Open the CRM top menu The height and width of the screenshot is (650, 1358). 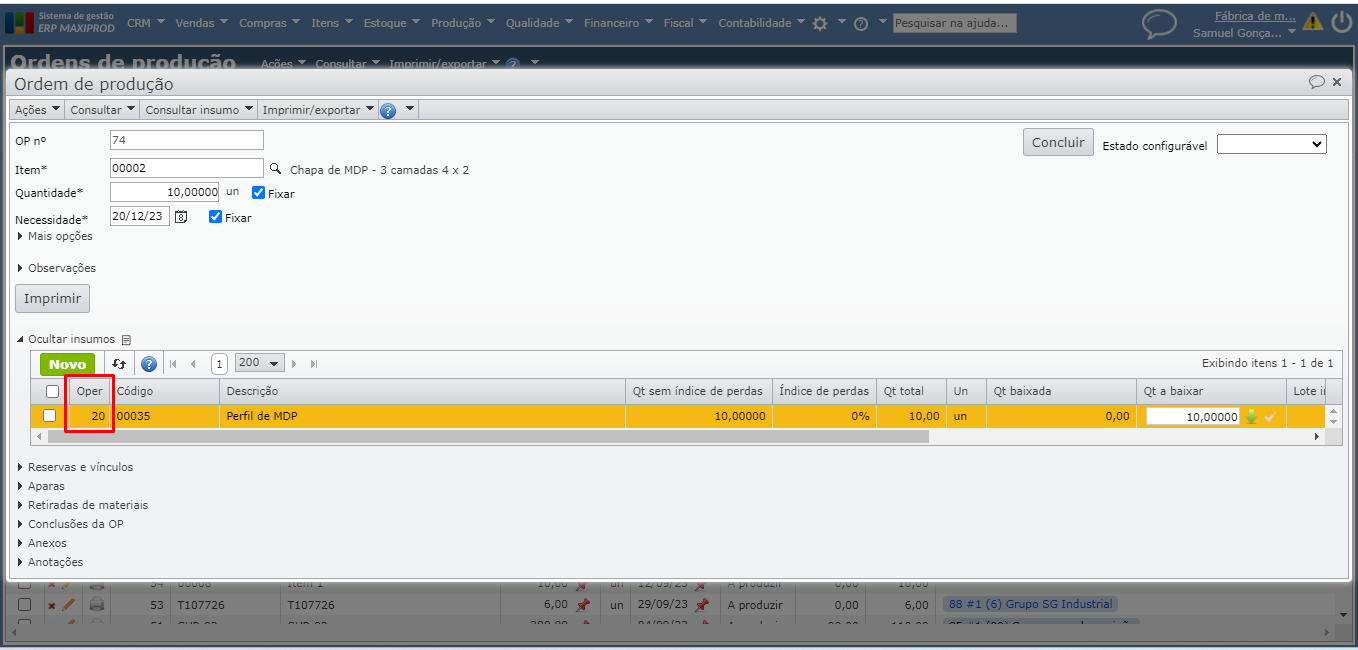[x=144, y=23]
